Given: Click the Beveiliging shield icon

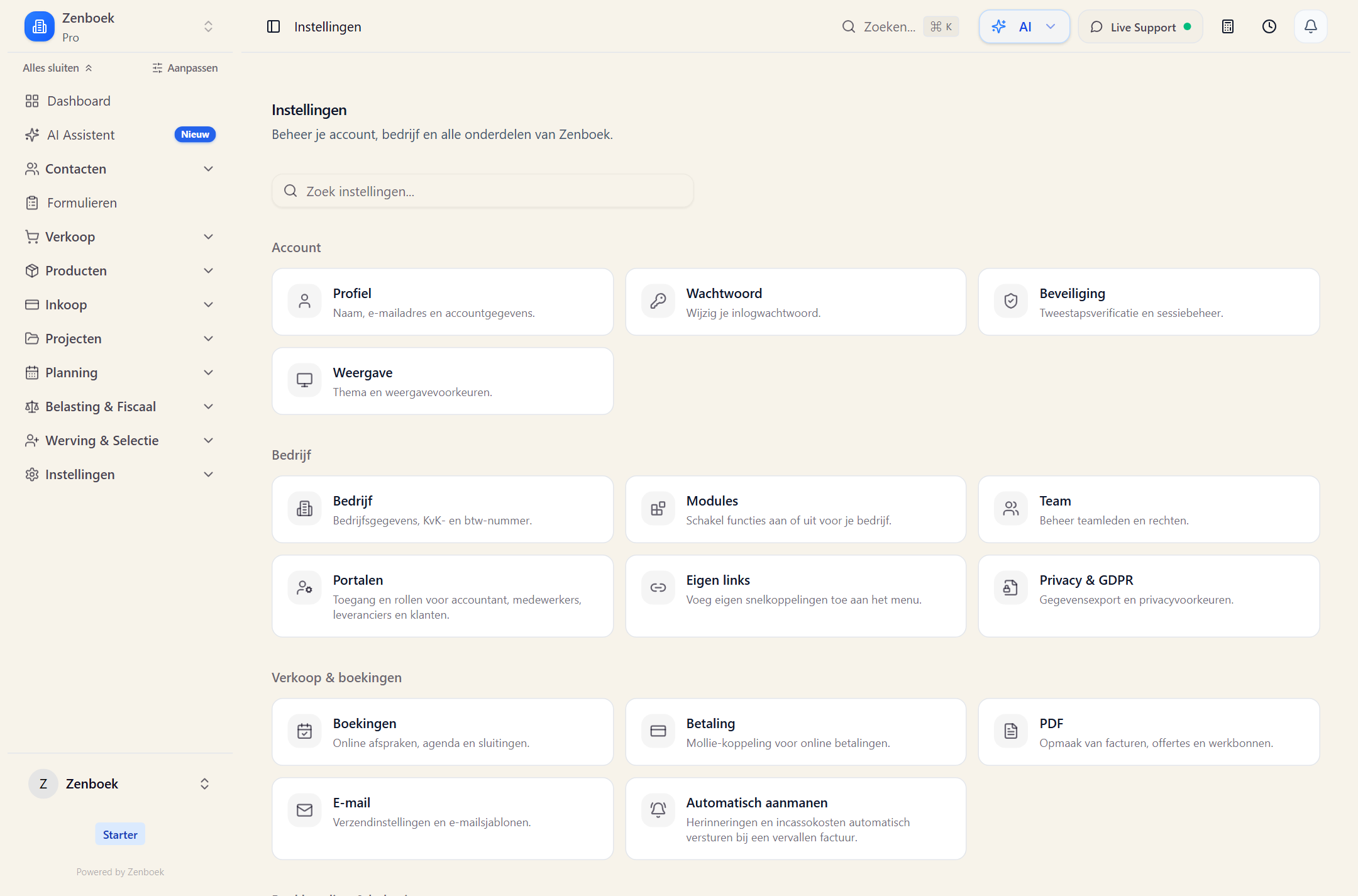Looking at the screenshot, I should pos(1011,301).
